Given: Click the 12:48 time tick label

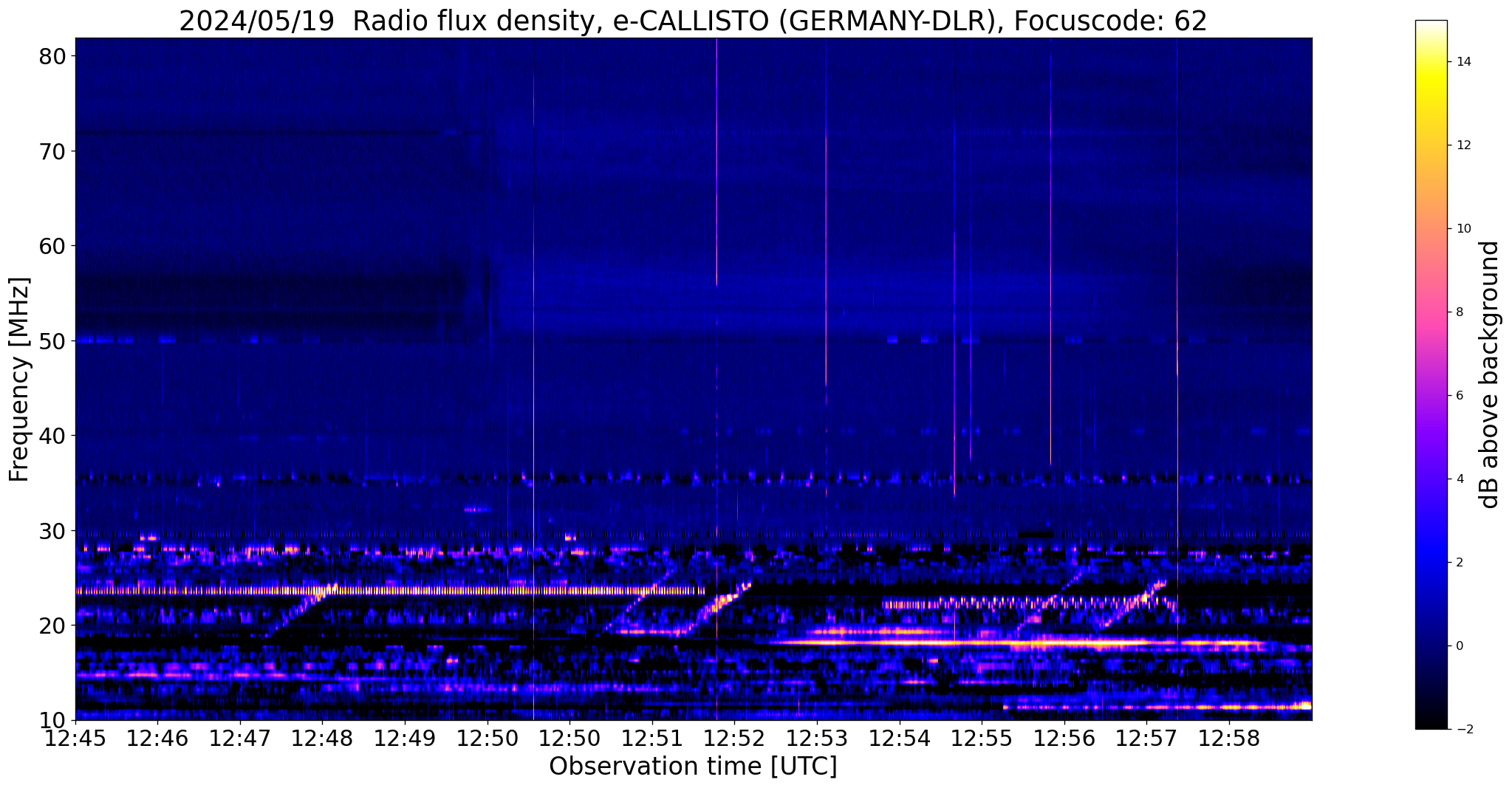Looking at the screenshot, I should [322, 739].
